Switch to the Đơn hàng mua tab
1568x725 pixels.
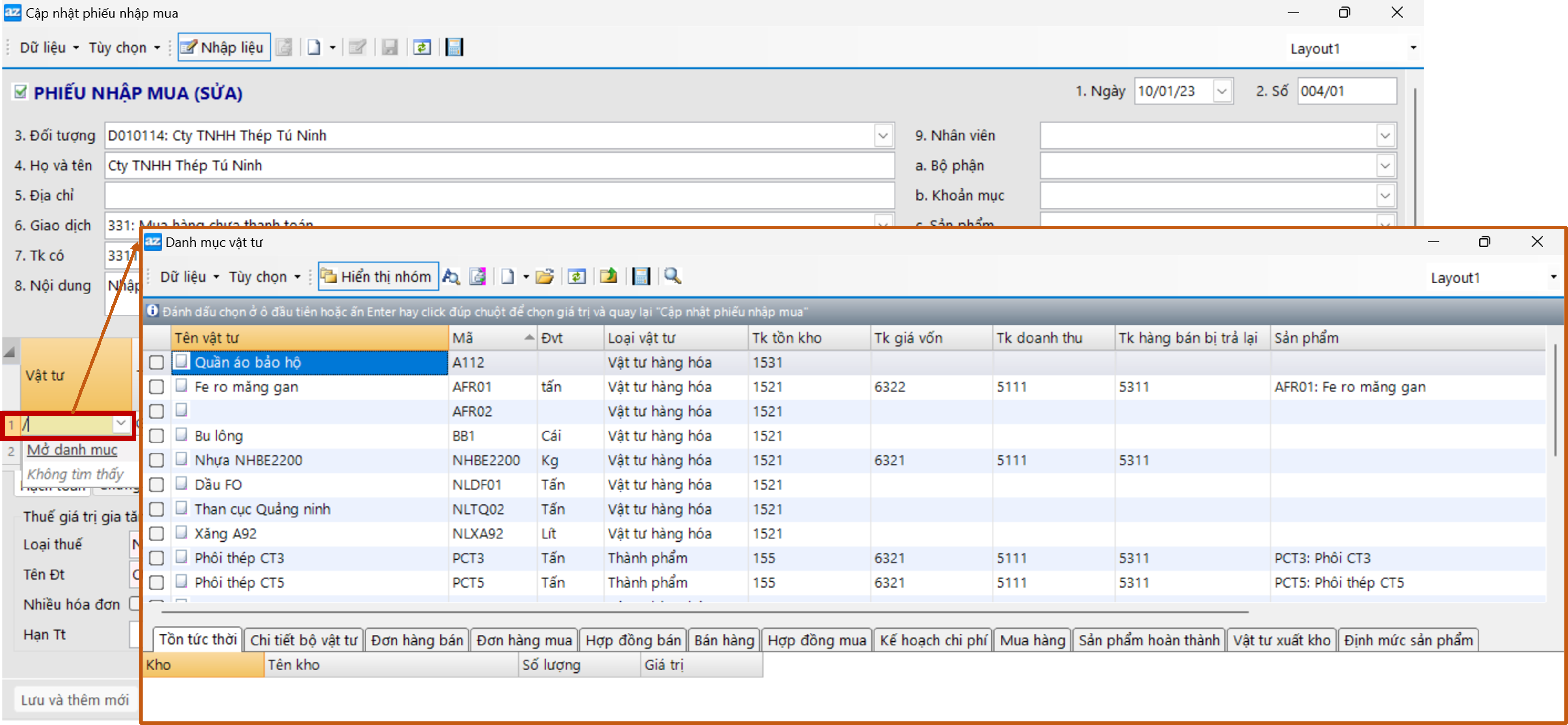pyautogui.click(x=524, y=640)
